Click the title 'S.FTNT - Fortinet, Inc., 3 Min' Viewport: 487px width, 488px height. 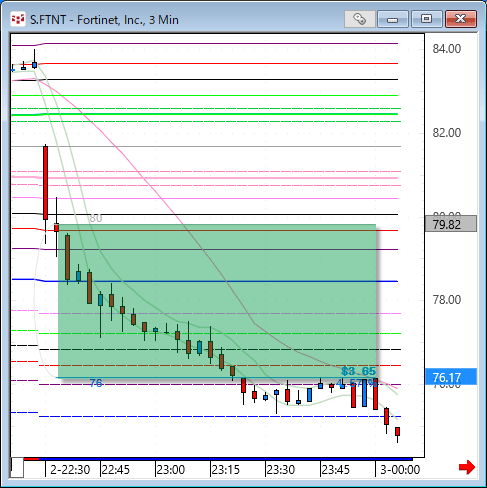pos(104,20)
